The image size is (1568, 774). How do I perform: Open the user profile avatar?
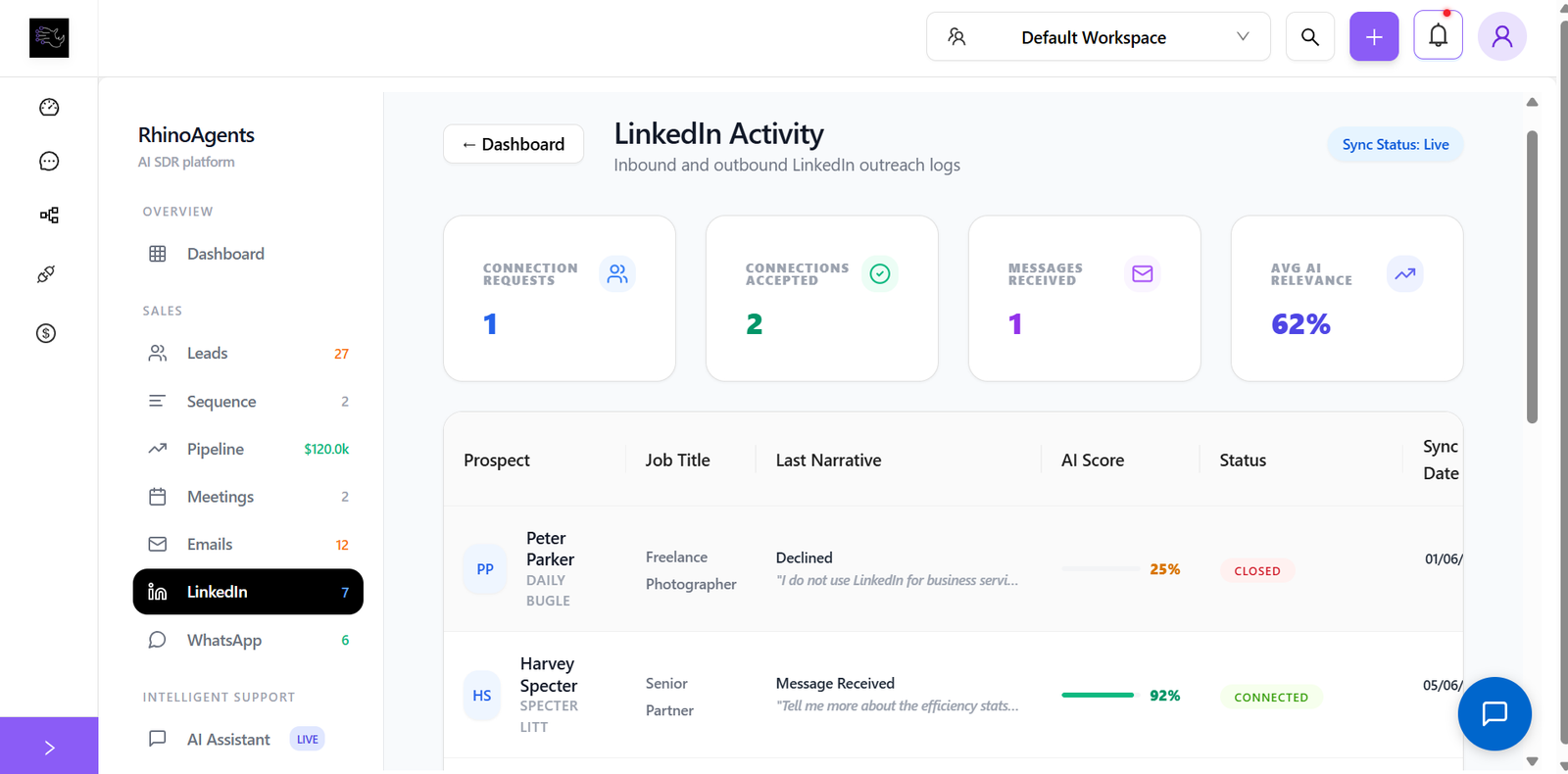pyautogui.click(x=1502, y=37)
